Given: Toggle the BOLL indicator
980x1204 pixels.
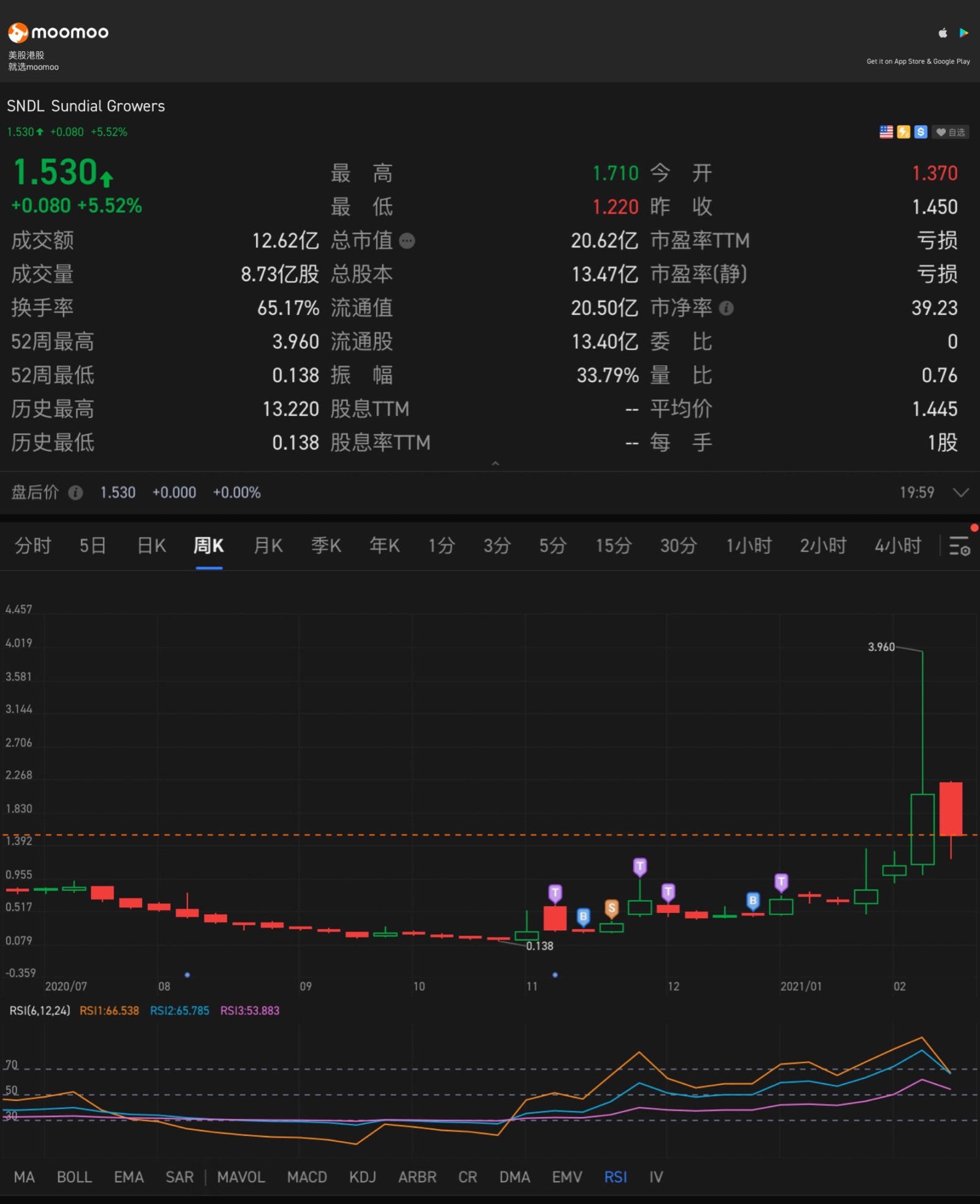Looking at the screenshot, I should 74,1177.
